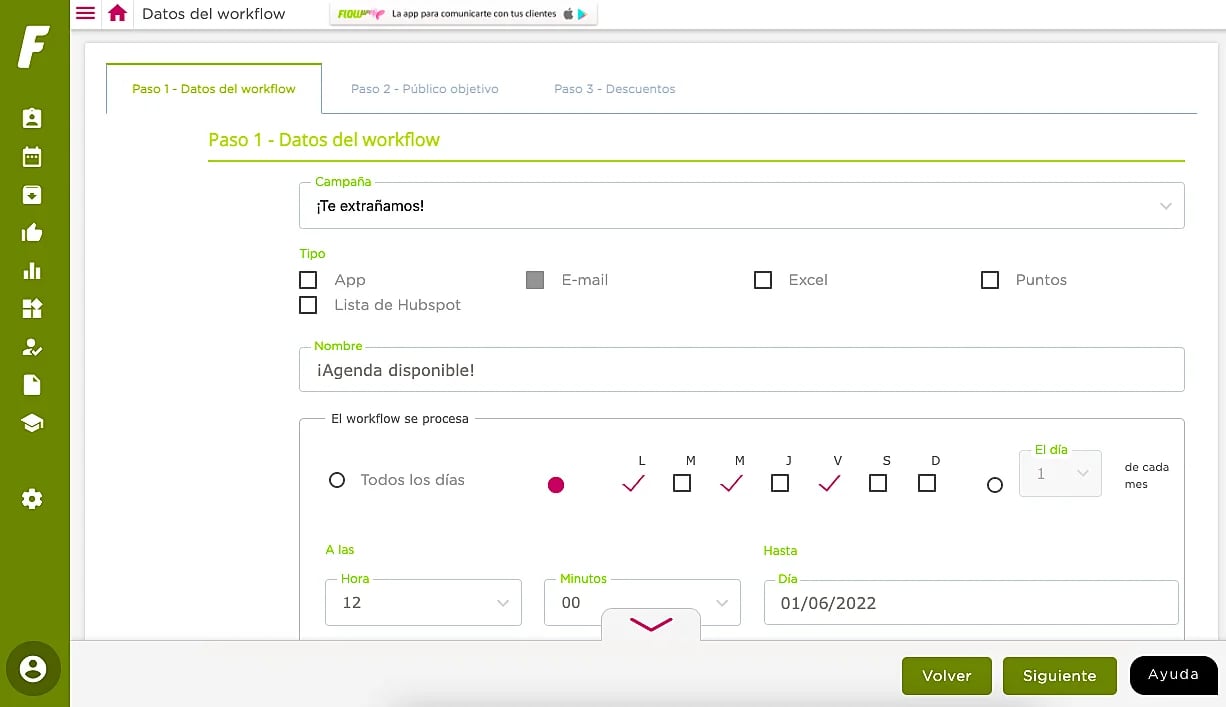1226x707 pixels.
Task: Expand the bottom chevron panel handle
Action: (x=651, y=625)
